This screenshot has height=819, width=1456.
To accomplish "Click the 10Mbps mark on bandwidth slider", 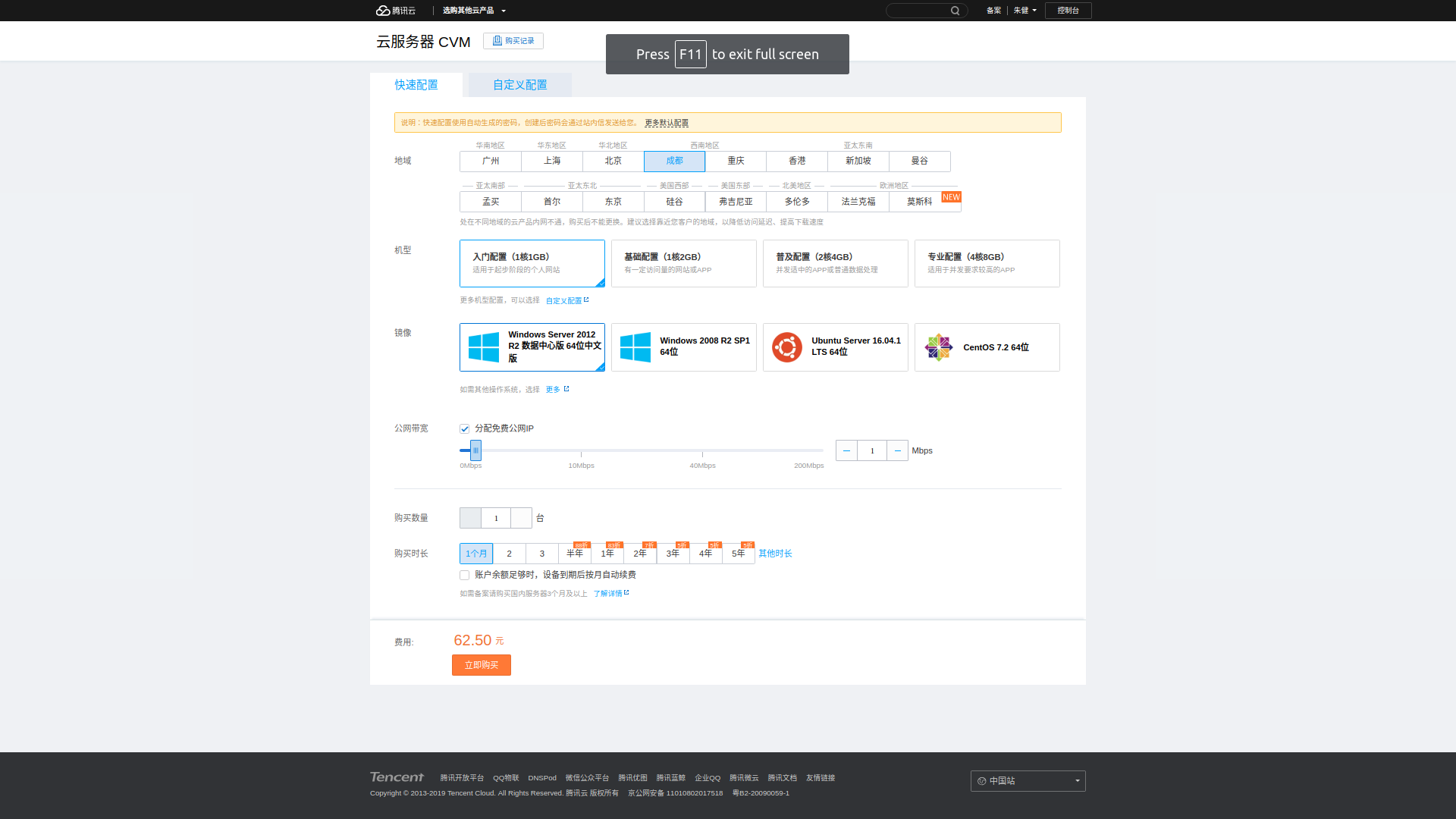I will pyautogui.click(x=581, y=466).
